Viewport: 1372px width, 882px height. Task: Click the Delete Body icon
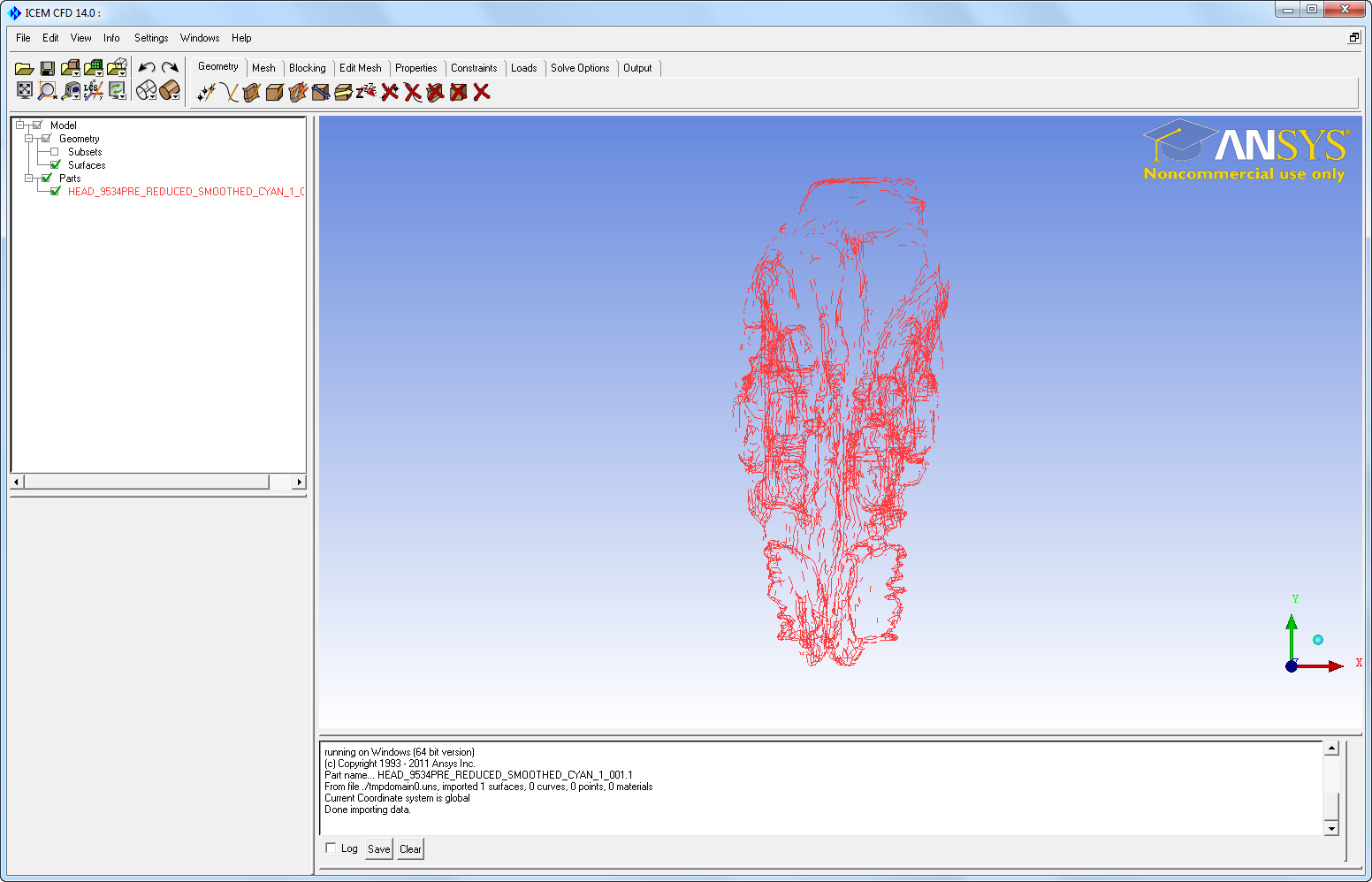click(x=459, y=92)
